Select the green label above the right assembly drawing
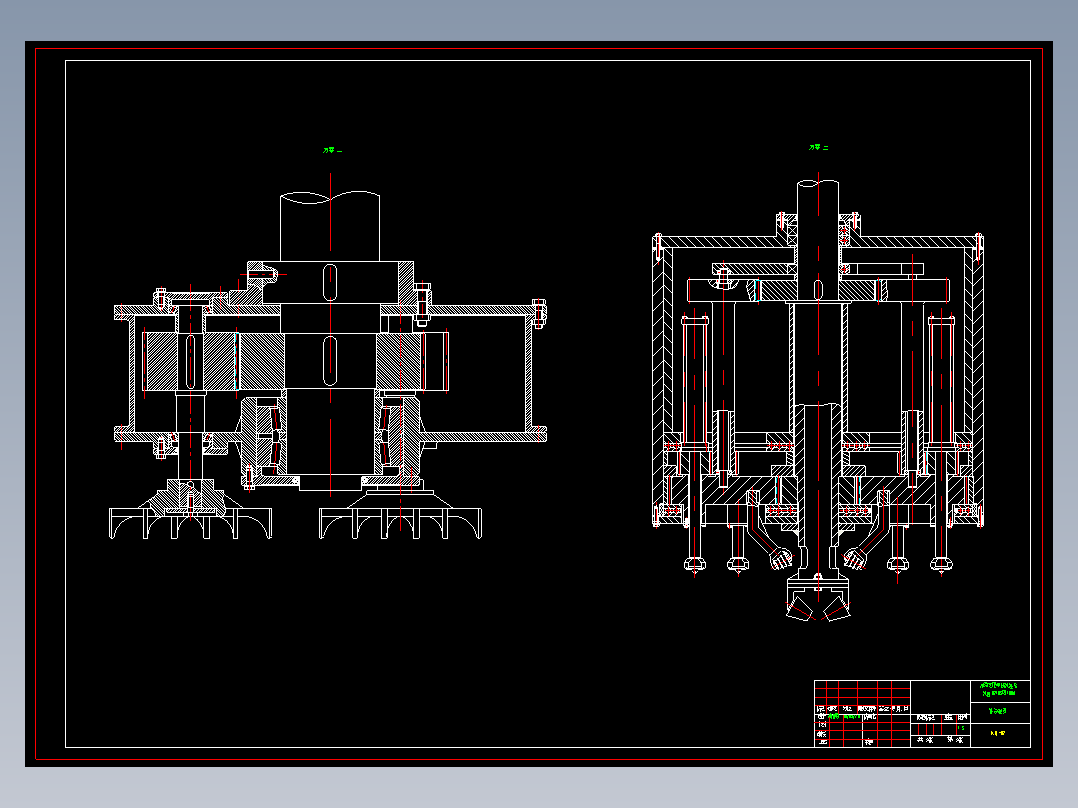 tap(818, 148)
